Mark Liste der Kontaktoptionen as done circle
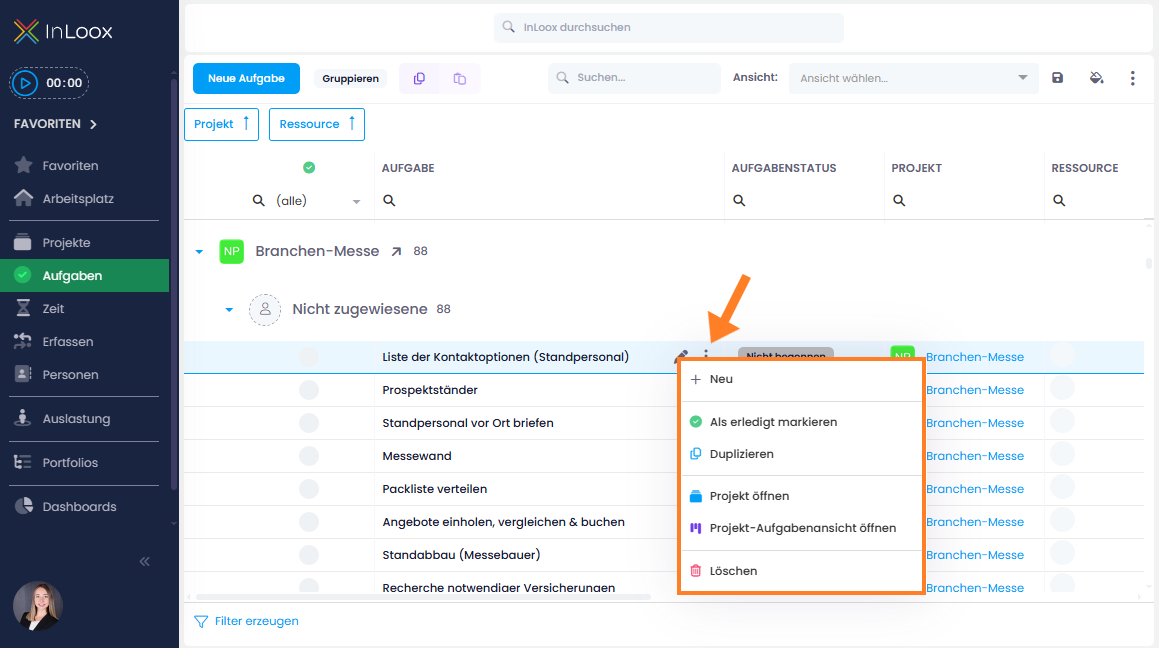This screenshot has width=1159, height=648. pyautogui.click(x=309, y=357)
